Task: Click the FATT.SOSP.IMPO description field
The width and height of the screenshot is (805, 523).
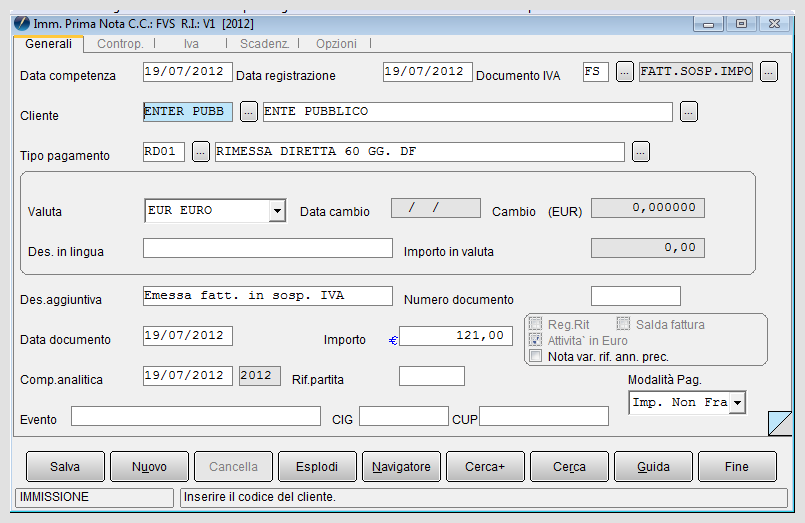Action: [x=696, y=72]
